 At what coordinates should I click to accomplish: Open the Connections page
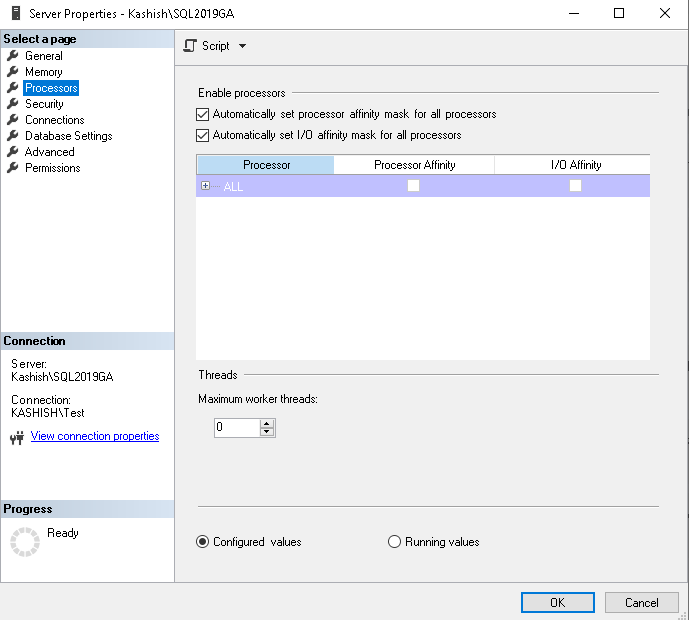tap(54, 120)
